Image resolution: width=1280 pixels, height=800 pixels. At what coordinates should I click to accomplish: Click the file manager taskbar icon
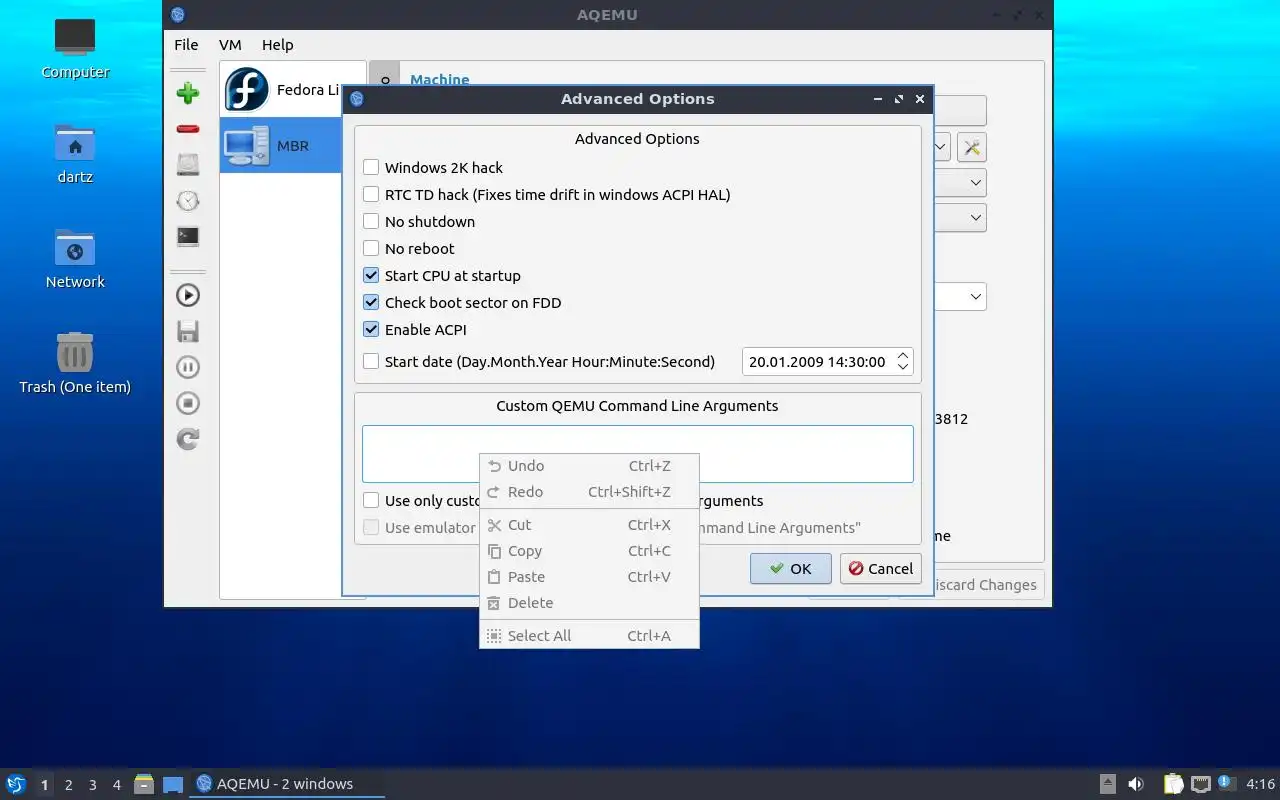[x=144, y=784]
